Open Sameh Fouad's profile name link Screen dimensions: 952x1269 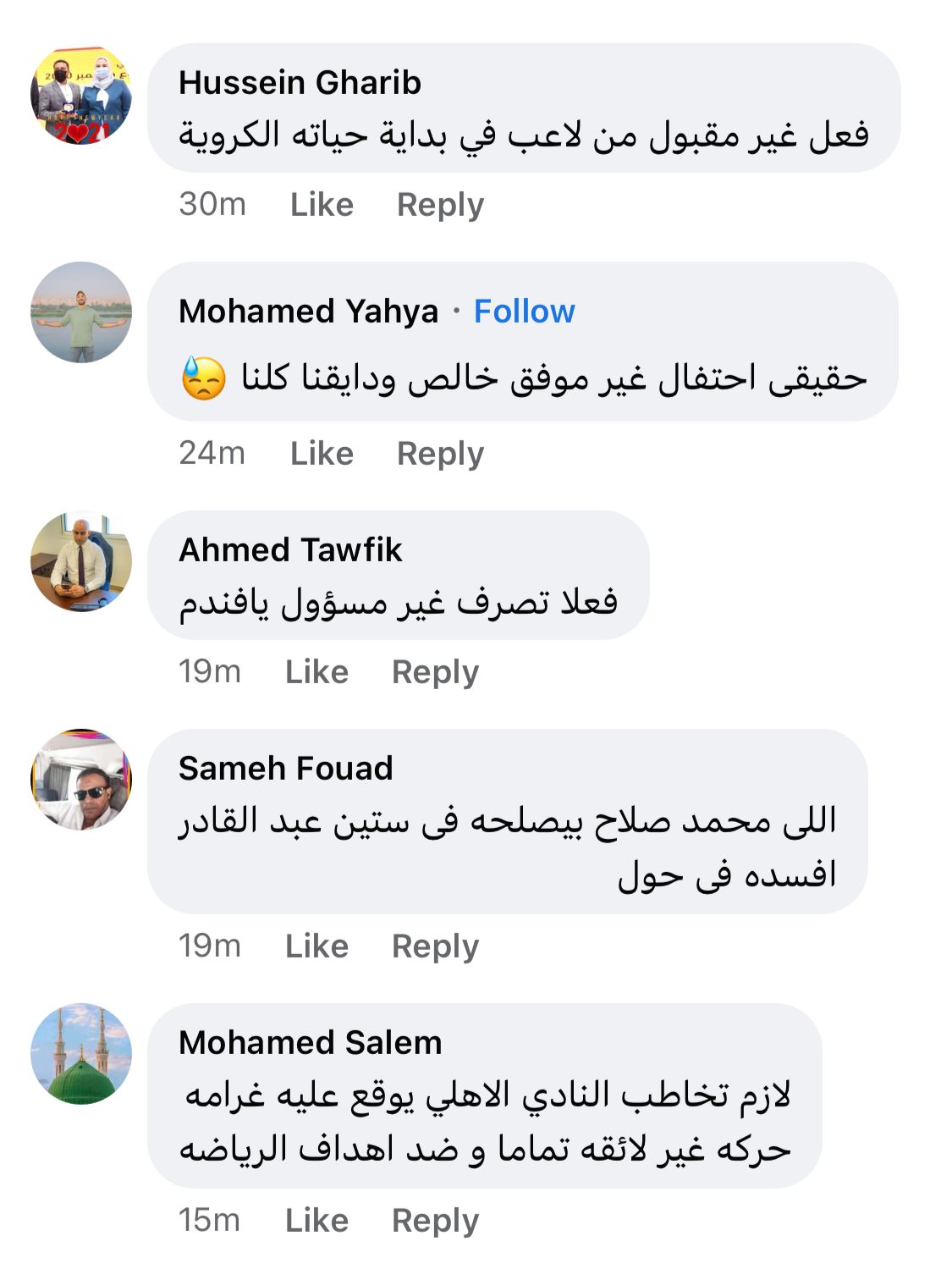click(286, 769)
